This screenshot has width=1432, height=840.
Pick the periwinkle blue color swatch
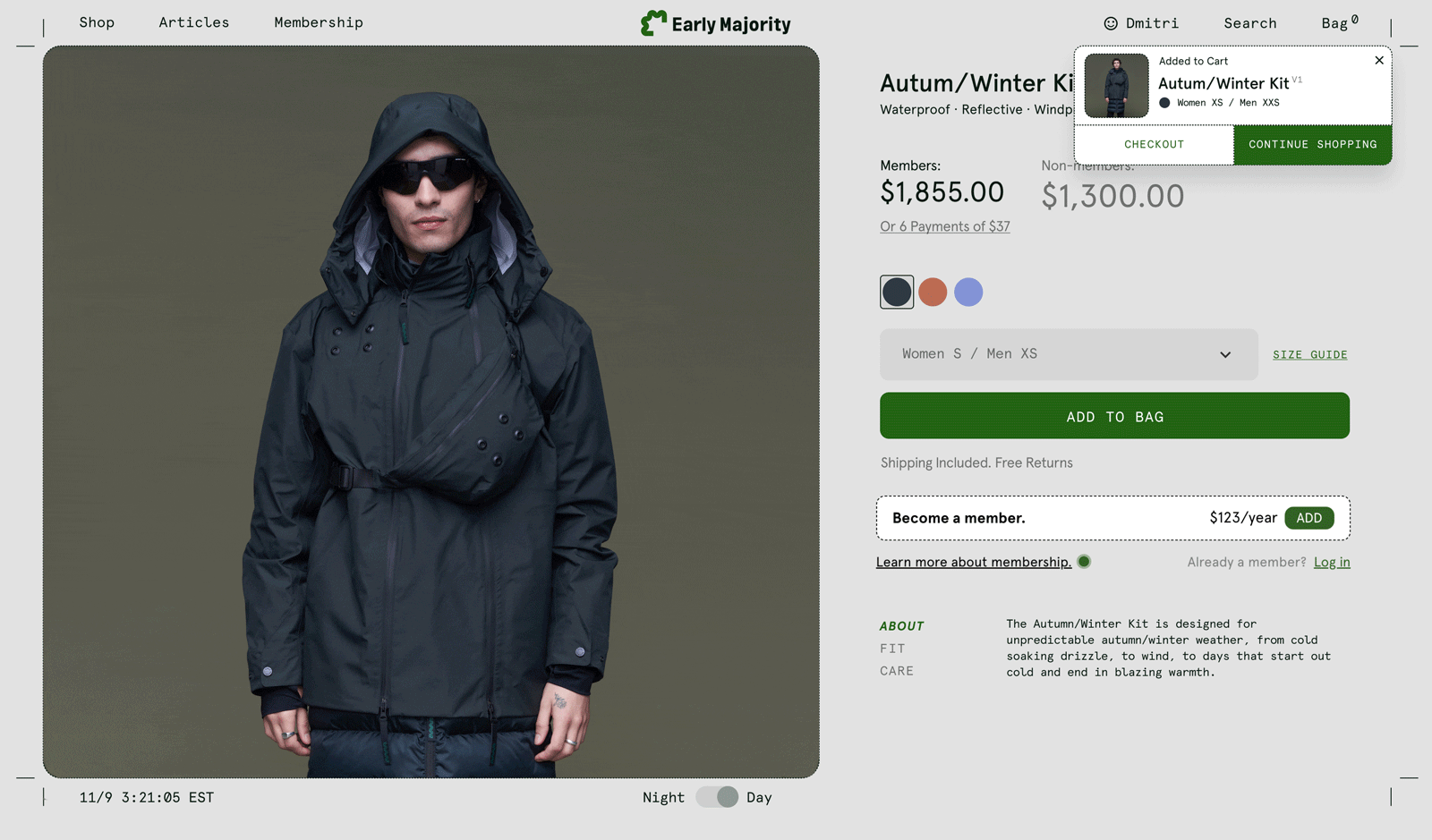968,292
